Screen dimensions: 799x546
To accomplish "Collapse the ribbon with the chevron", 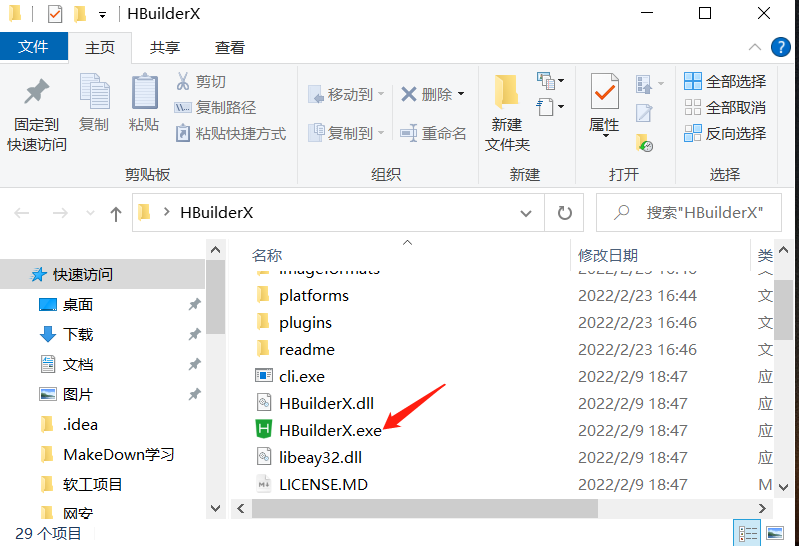I will [755, 47].
